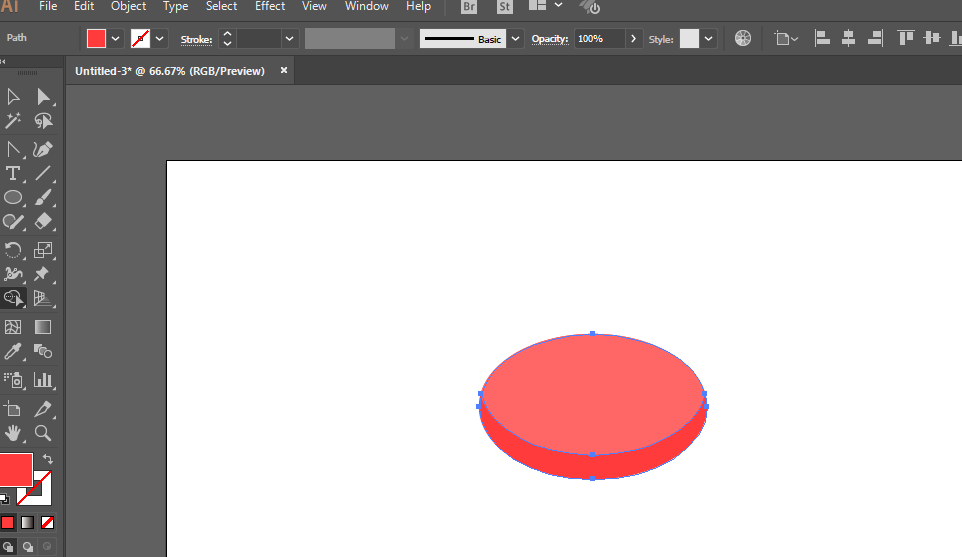Set paint to None
Viewport: 962px width, 557px height.
(47, 523)
